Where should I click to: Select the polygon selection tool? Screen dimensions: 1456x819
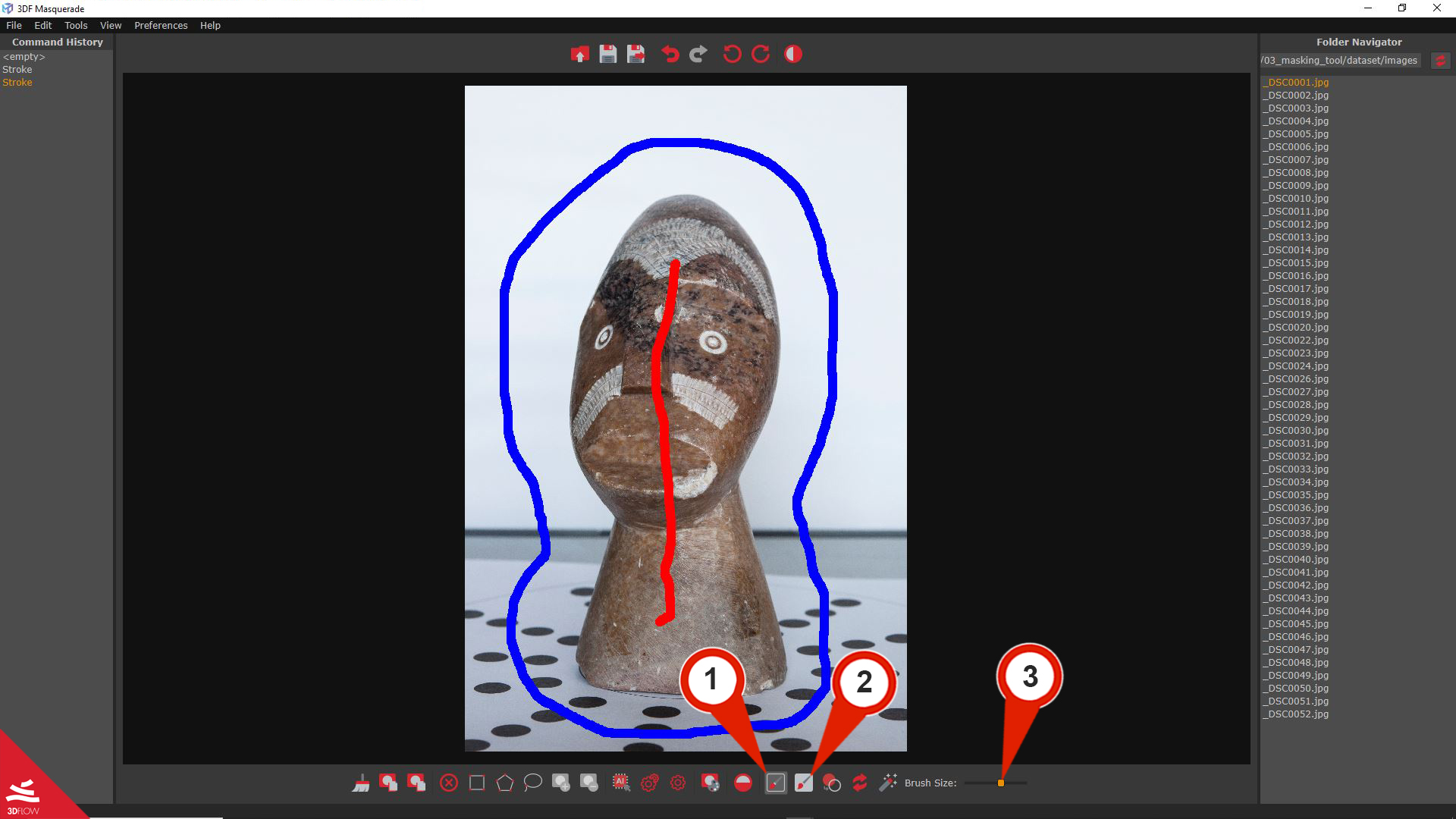(x=505, y=783)
